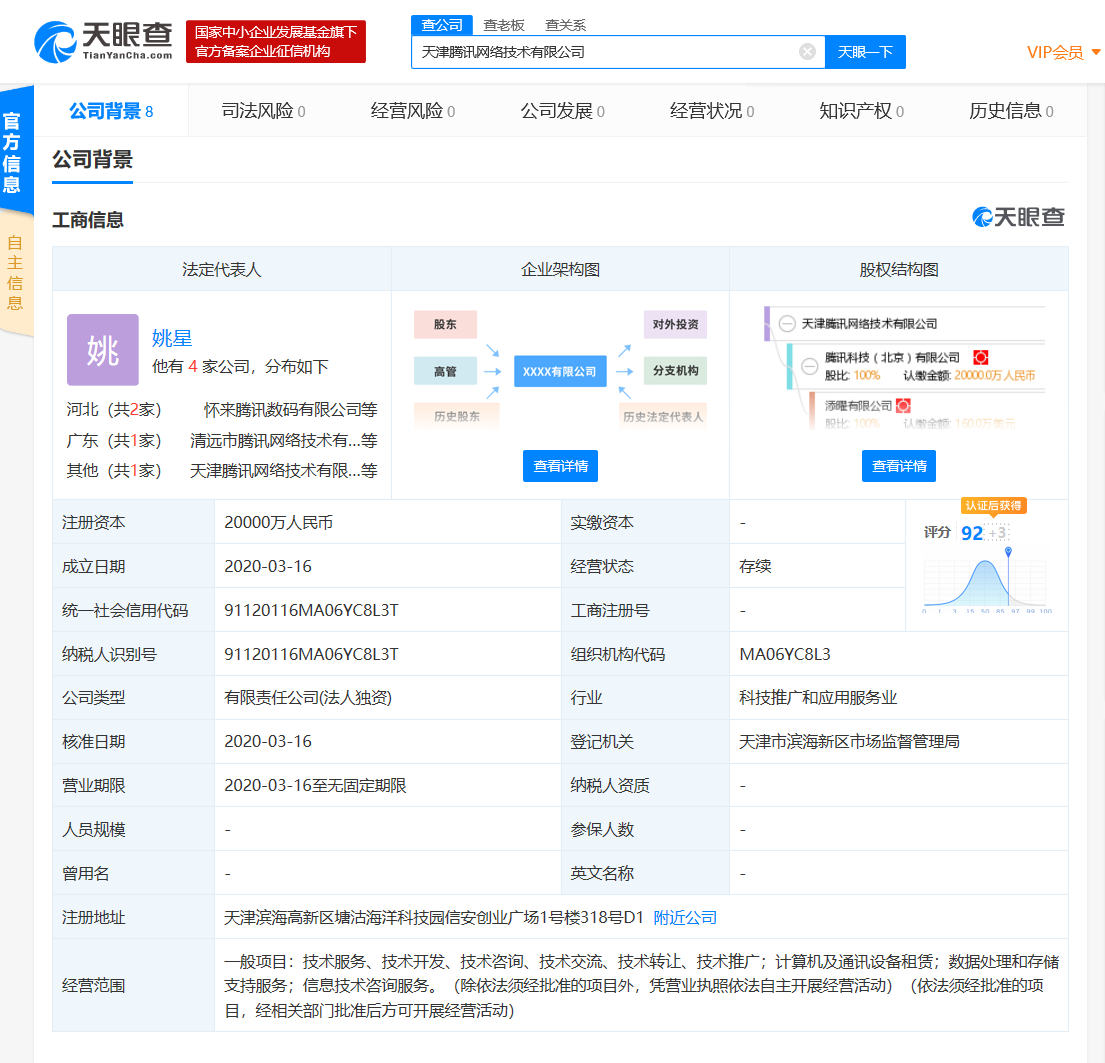Image resolution: width=1105 pixels, height=1063 pixels.
Task: Select the 对外投资 node in the architecture diagram
Action: click(674, 324)
